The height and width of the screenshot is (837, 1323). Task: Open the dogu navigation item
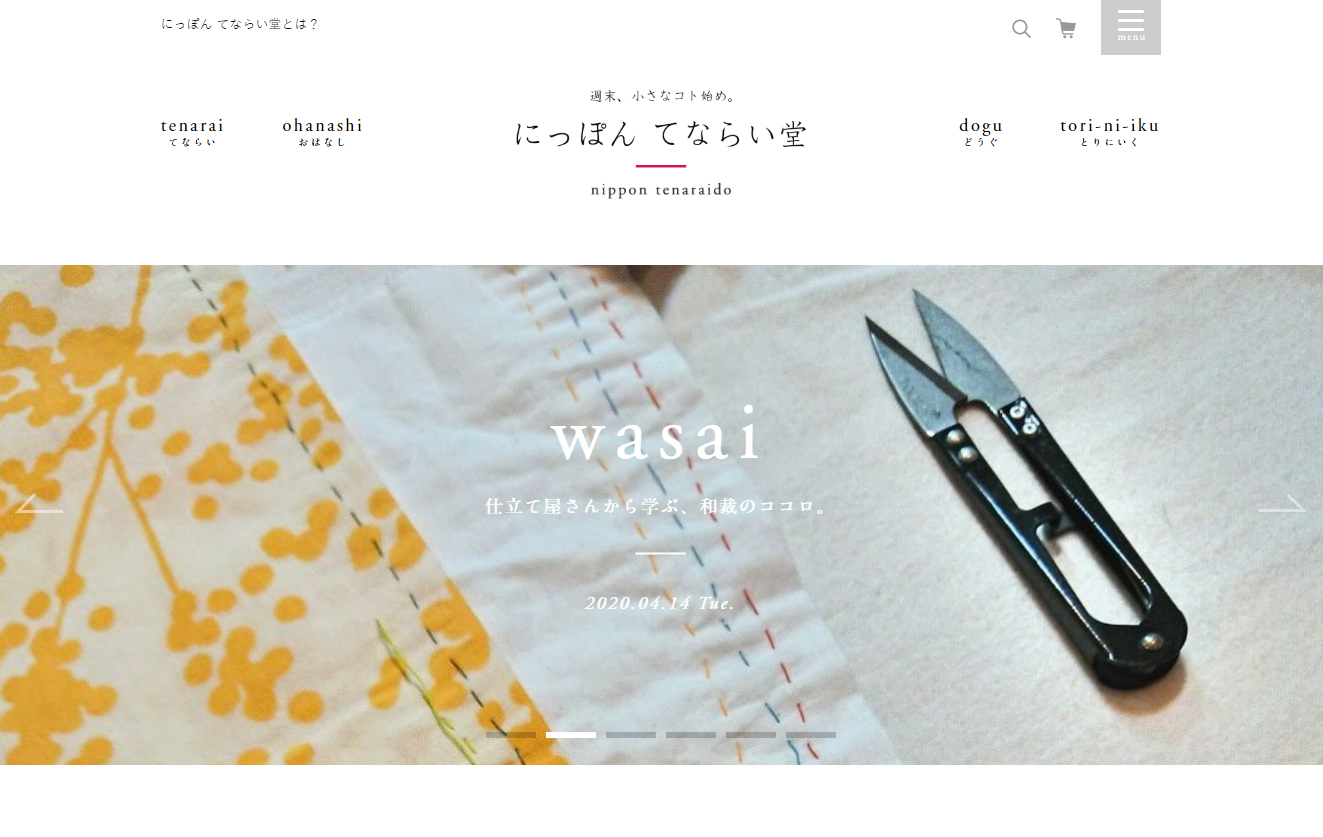(981, 132)
